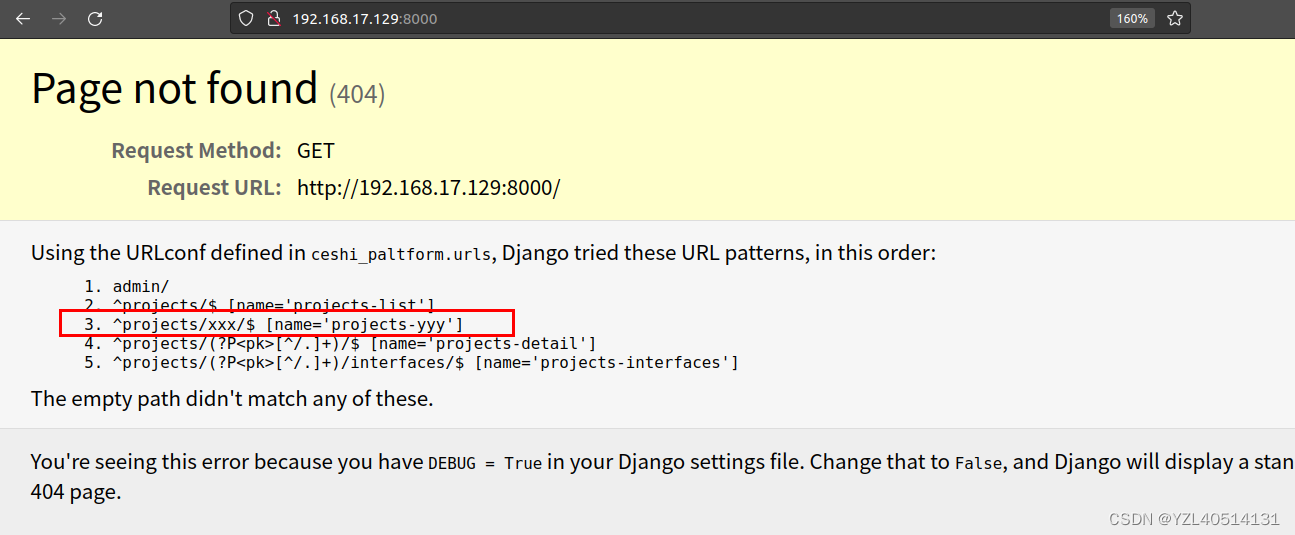The image size is (1295, 535).
Task: Bookmark this page with the star
Action: click(x=1175, y=18)
